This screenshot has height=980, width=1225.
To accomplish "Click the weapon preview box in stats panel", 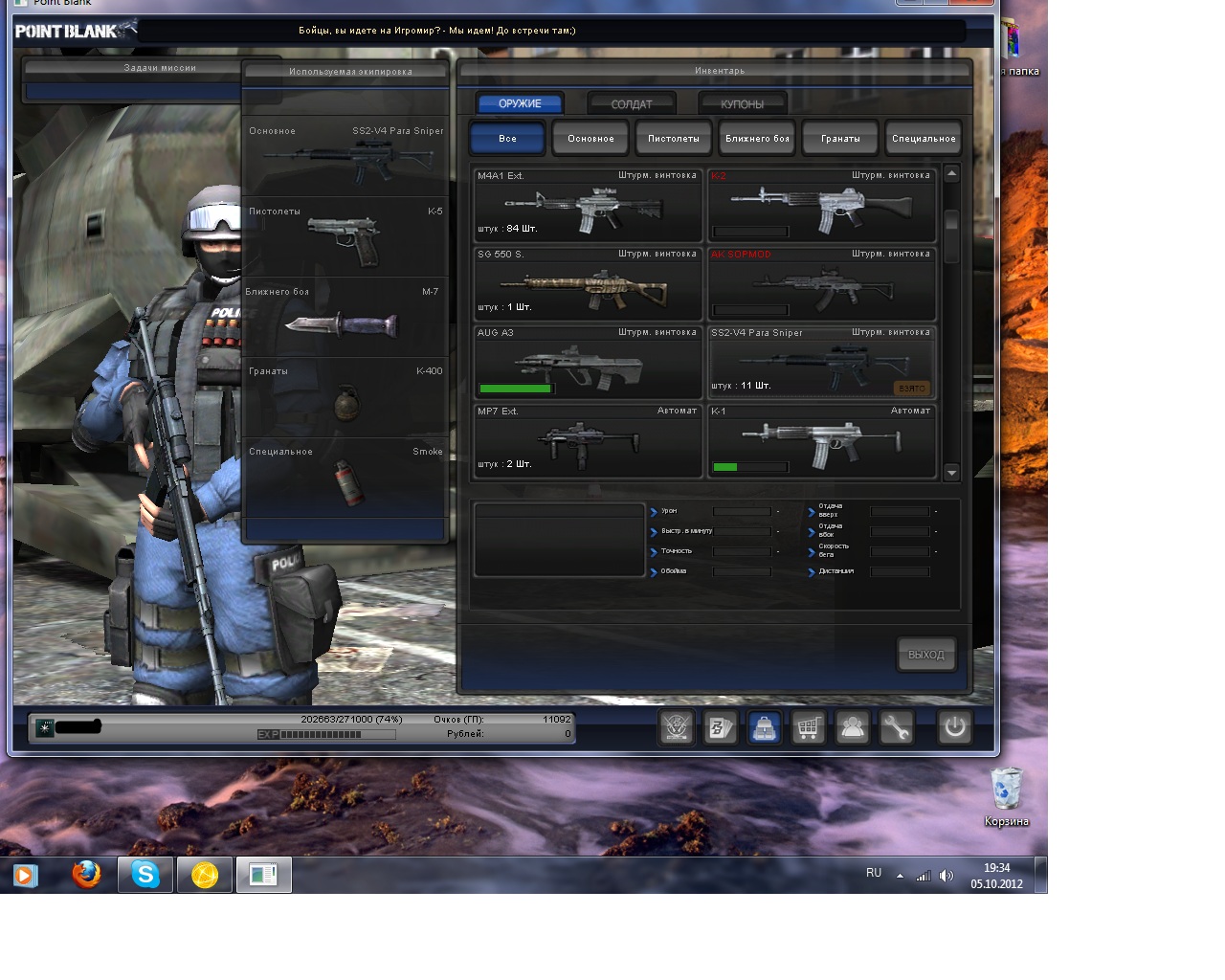I will (560, 540).
